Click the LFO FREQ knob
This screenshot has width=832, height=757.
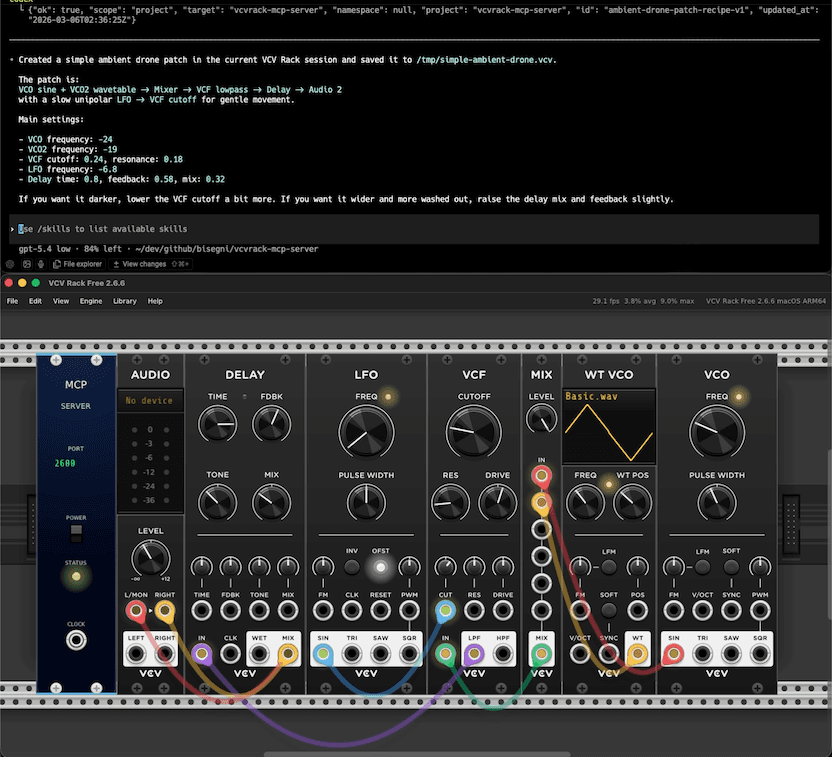click(x=366, y=432)
